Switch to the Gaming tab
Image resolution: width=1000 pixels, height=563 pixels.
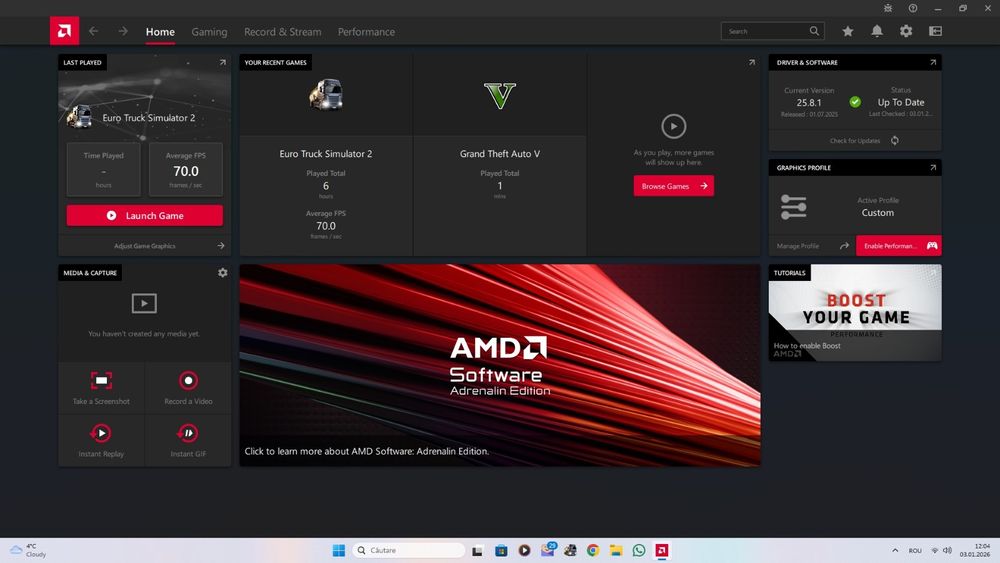209,32
